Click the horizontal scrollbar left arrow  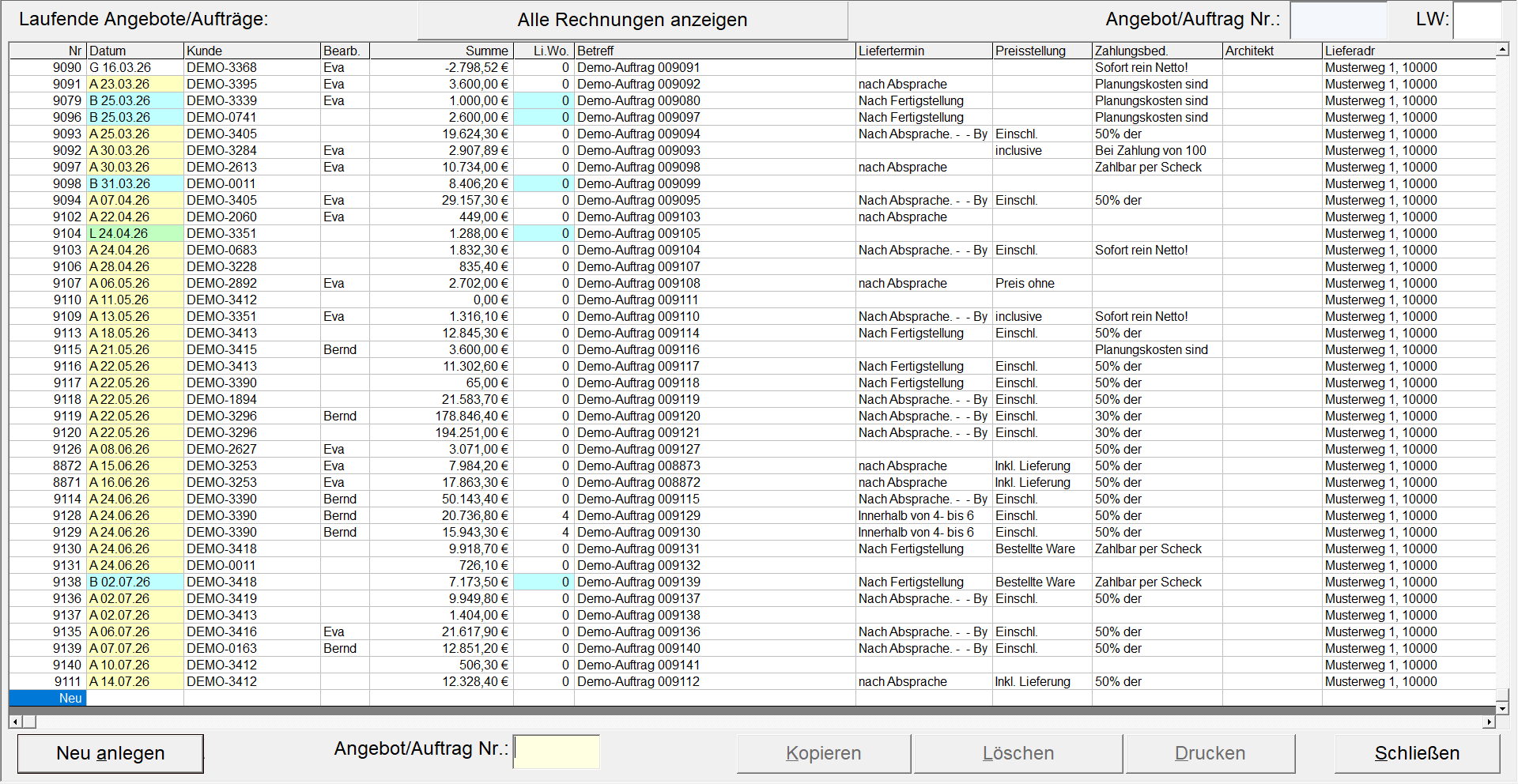[x=15, y=722]
